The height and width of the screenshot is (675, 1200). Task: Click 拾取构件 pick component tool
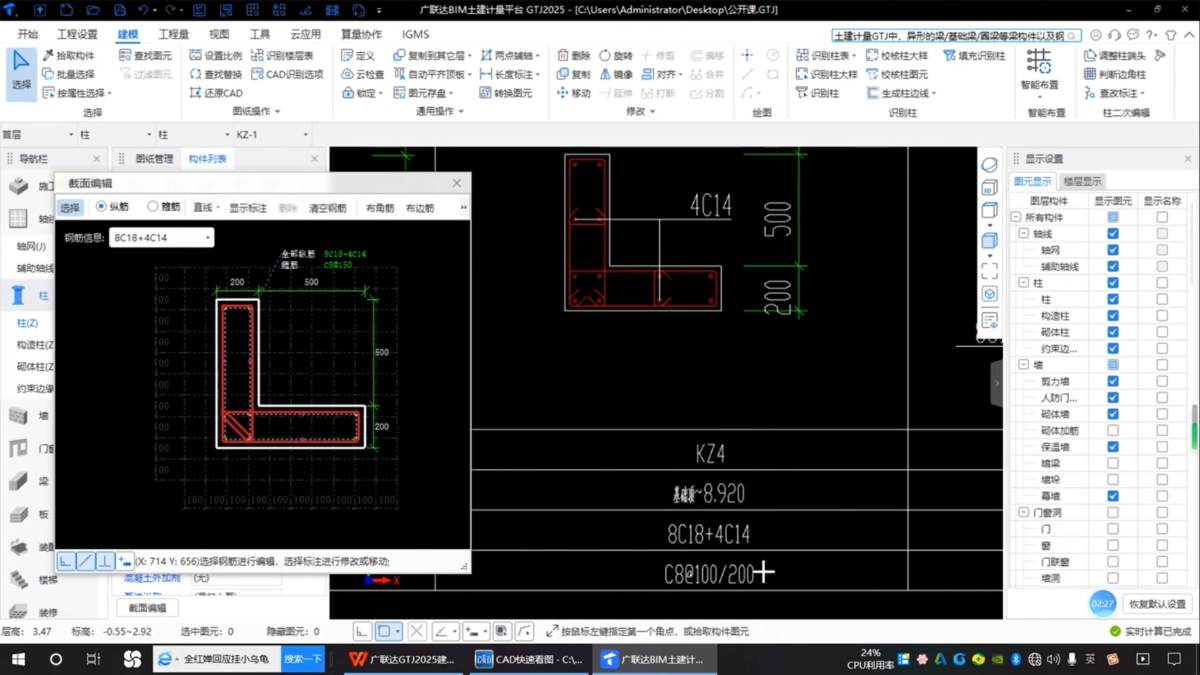pyautogui.click(x=68, y=56)
